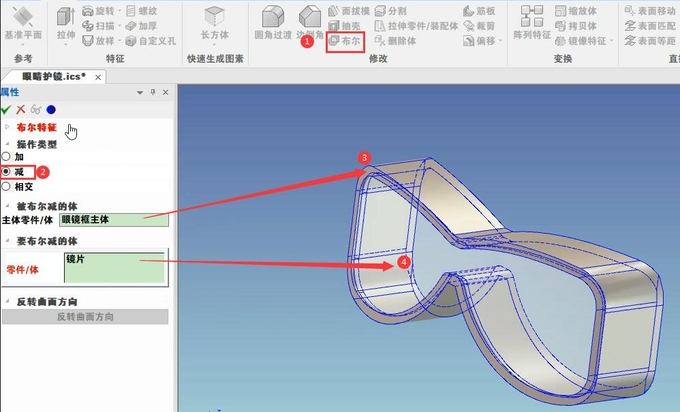Image resolution: width=680 pixels, height=412 pixels.
Task: Click the 抽壳 shell tool
Action: (x=345, y=26)
